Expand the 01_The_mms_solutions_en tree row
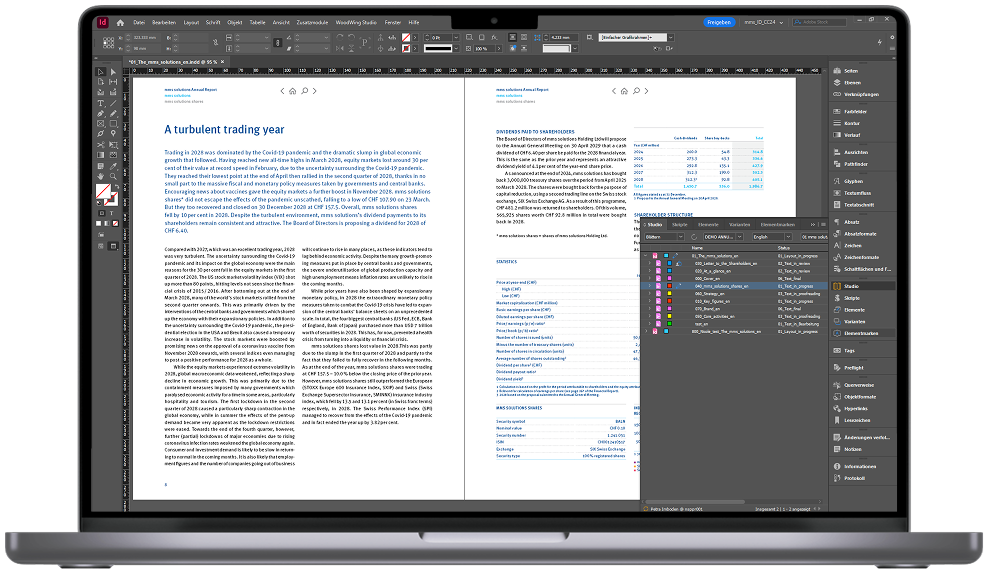 [645, 256]
